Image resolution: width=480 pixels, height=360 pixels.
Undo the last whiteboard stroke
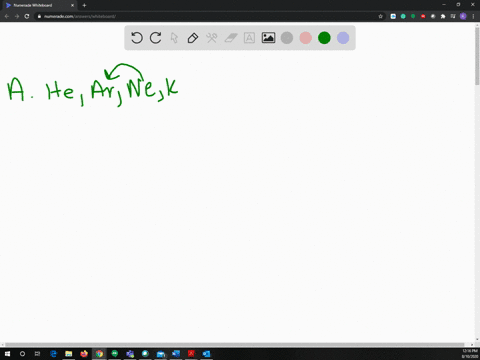137,38
